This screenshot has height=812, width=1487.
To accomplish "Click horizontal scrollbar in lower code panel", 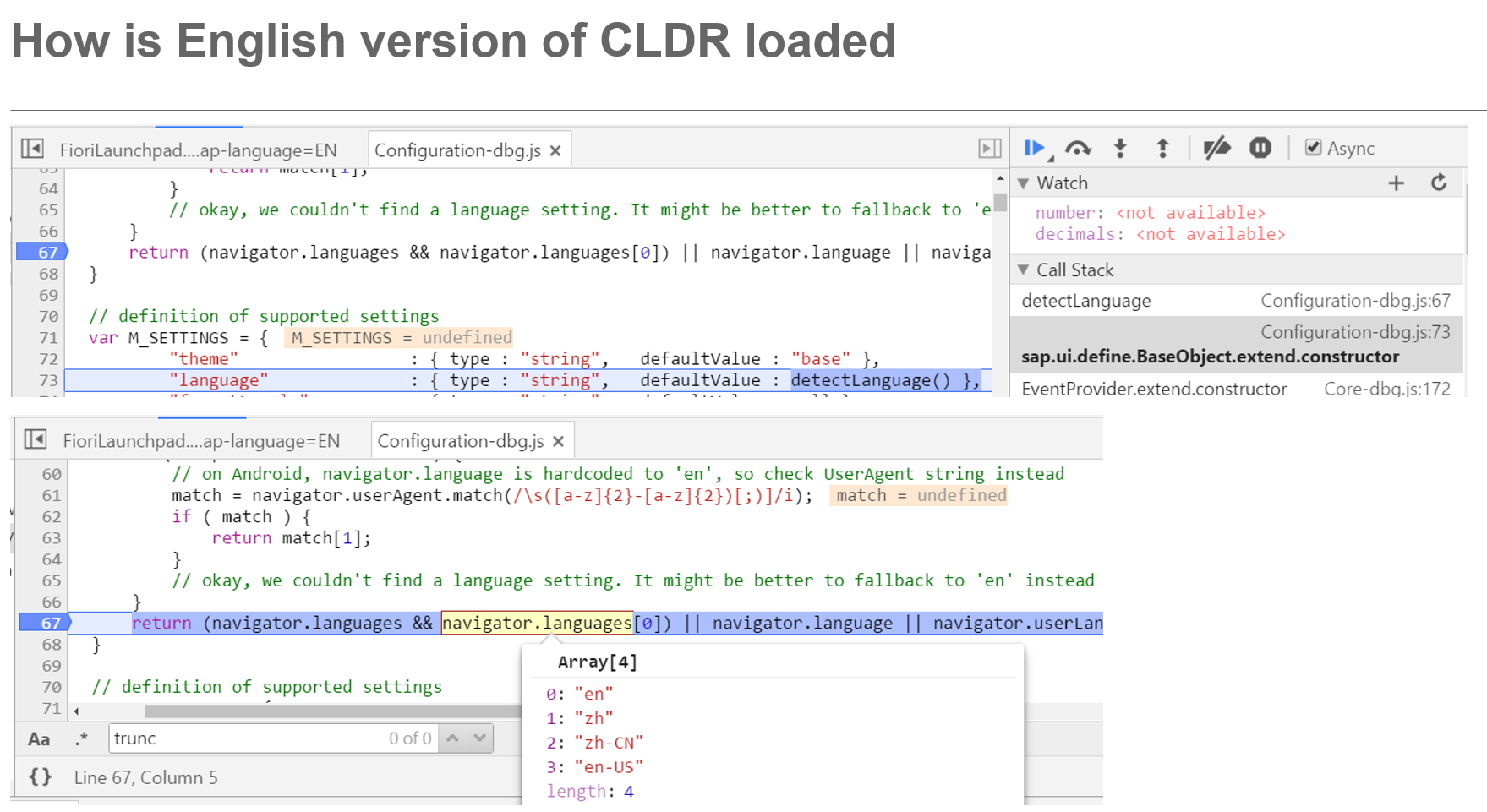I will tap(331, 711).
